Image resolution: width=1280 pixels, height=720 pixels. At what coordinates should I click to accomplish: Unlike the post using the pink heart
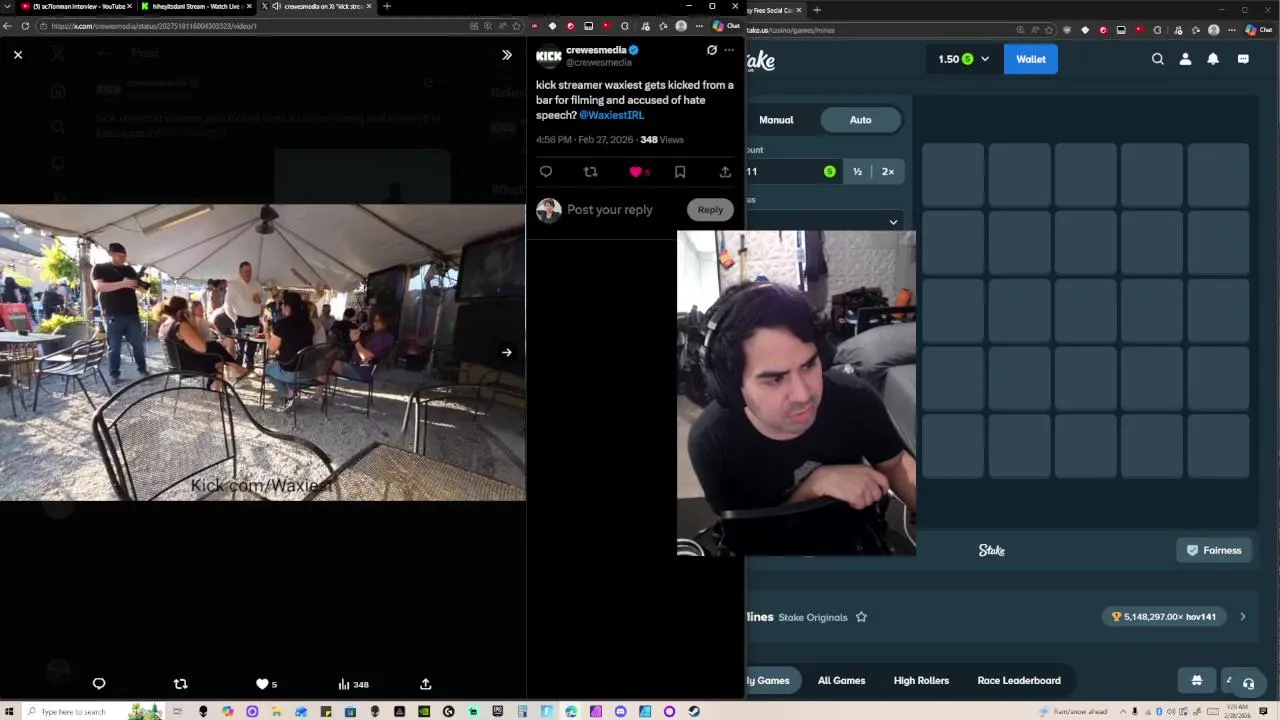coord(635,172)
